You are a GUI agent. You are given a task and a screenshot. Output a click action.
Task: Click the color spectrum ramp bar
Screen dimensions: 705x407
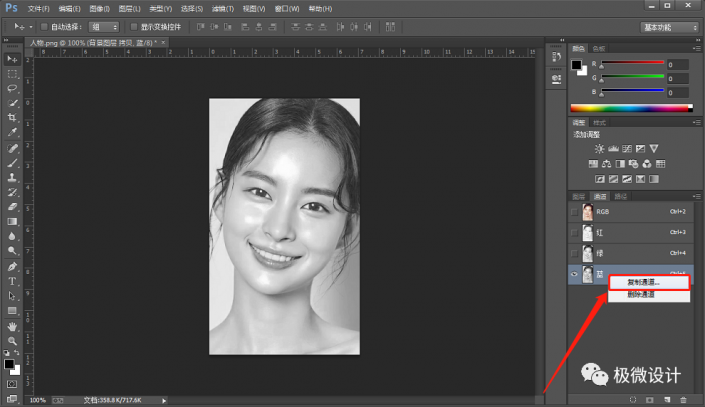click(630, 107)
